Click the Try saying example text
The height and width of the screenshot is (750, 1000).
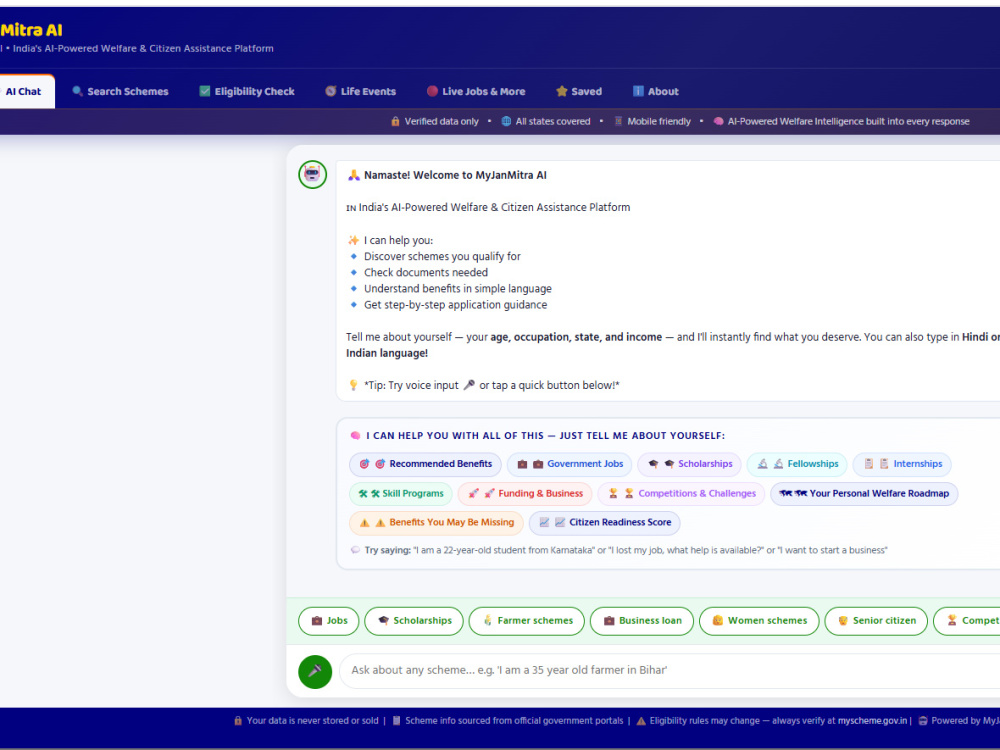(651, 550)
